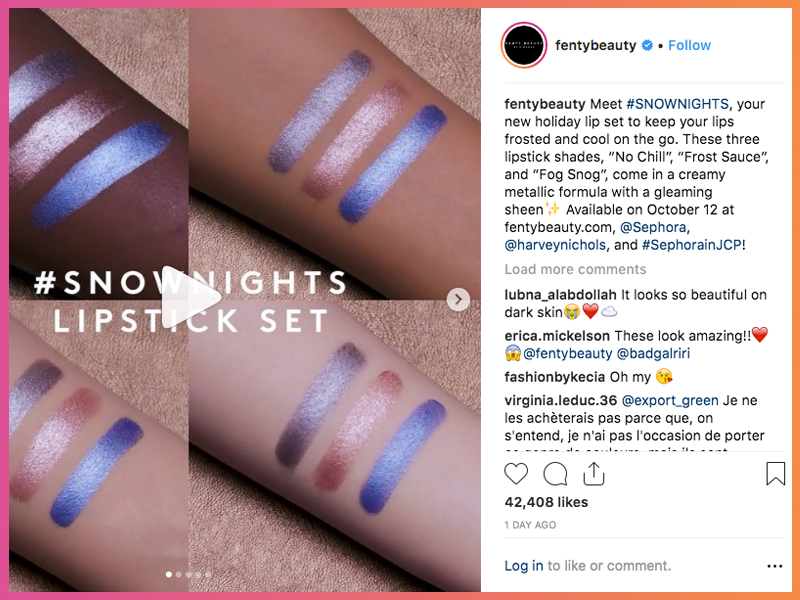Viewport: 800px width, 600px height.
Task: Save the post with the bookmark icon
Action: point(776,473)
